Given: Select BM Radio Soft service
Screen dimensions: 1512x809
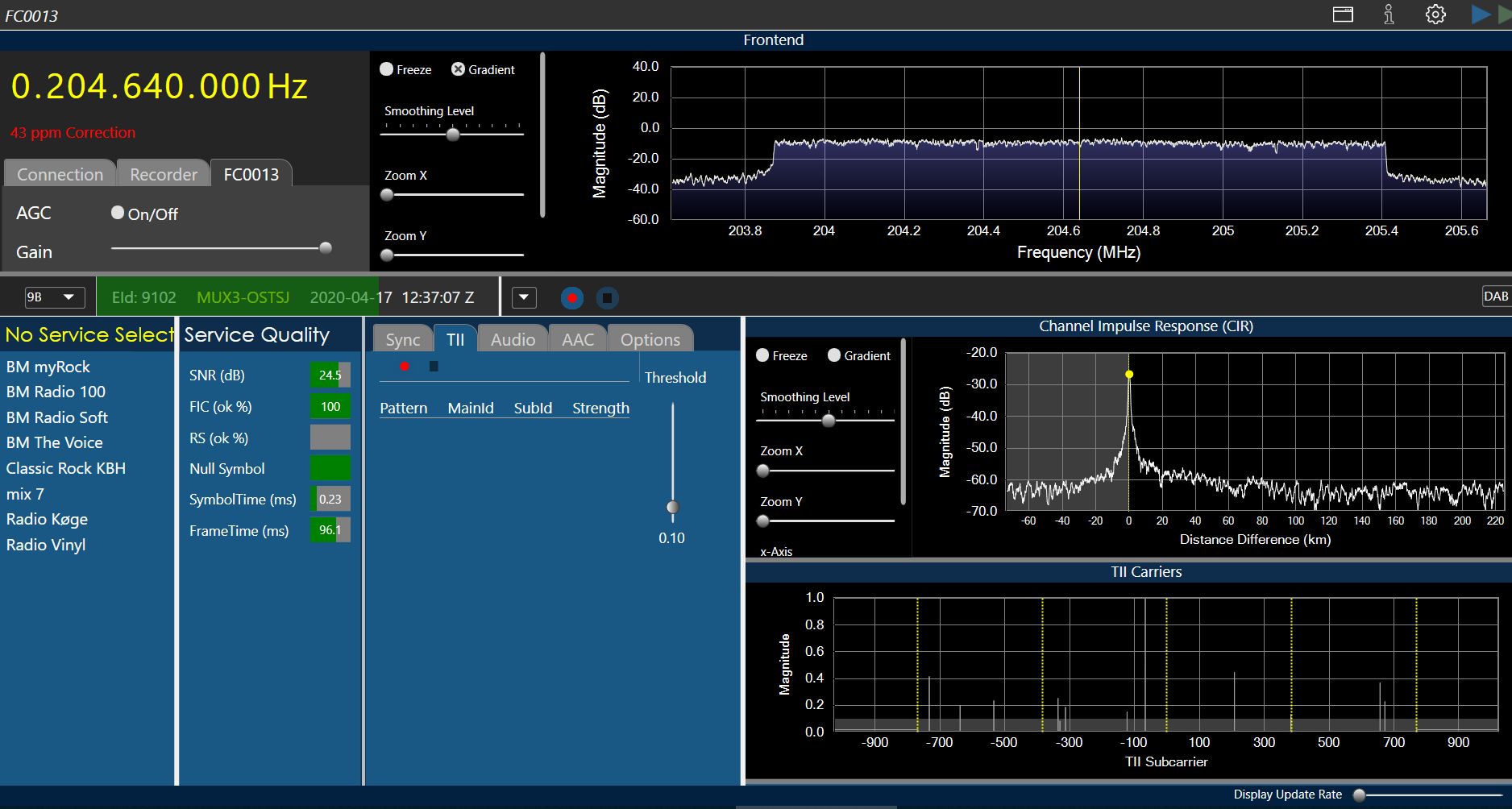Looking at the screenshot, I should [x=57, y=417].
